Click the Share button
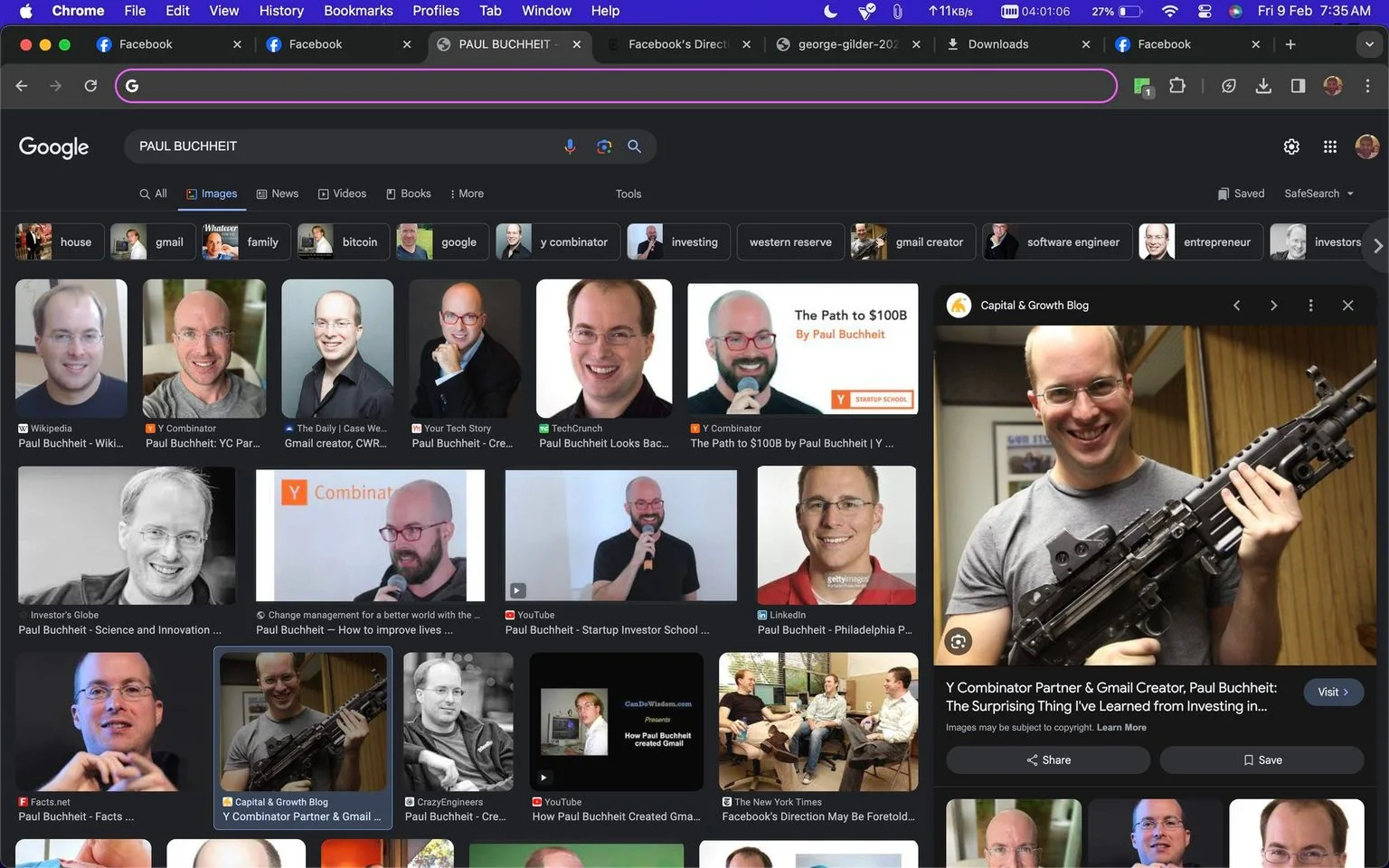The width and height of the screenshot is (1389, 868). click(x=1048, y=759)
